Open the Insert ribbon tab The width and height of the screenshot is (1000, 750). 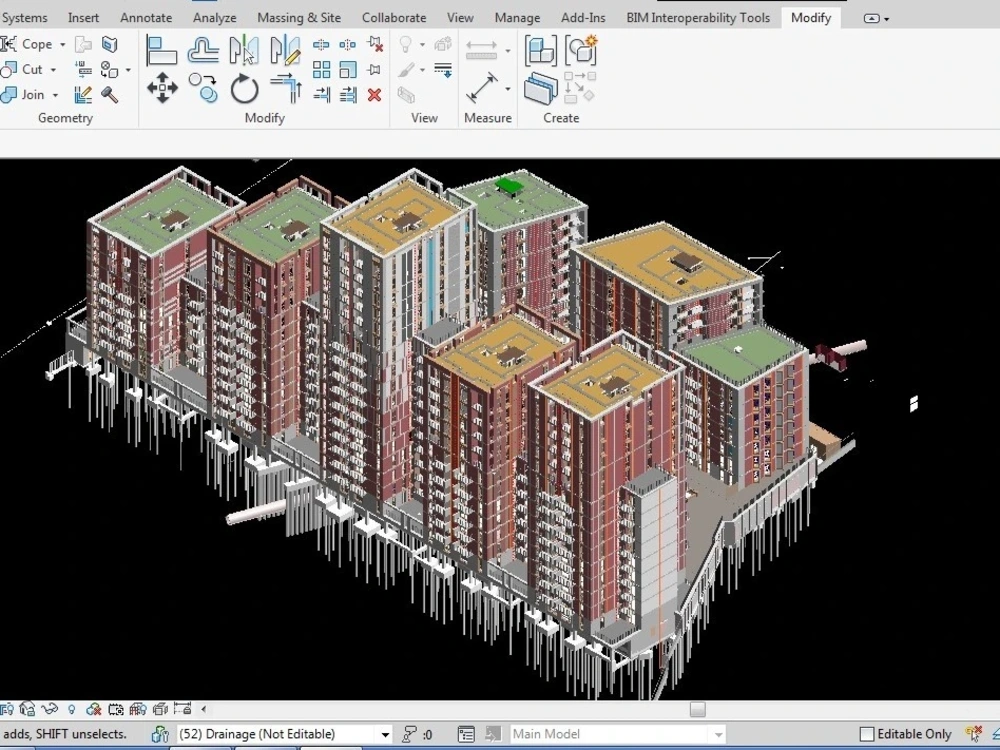coord(84,18)
